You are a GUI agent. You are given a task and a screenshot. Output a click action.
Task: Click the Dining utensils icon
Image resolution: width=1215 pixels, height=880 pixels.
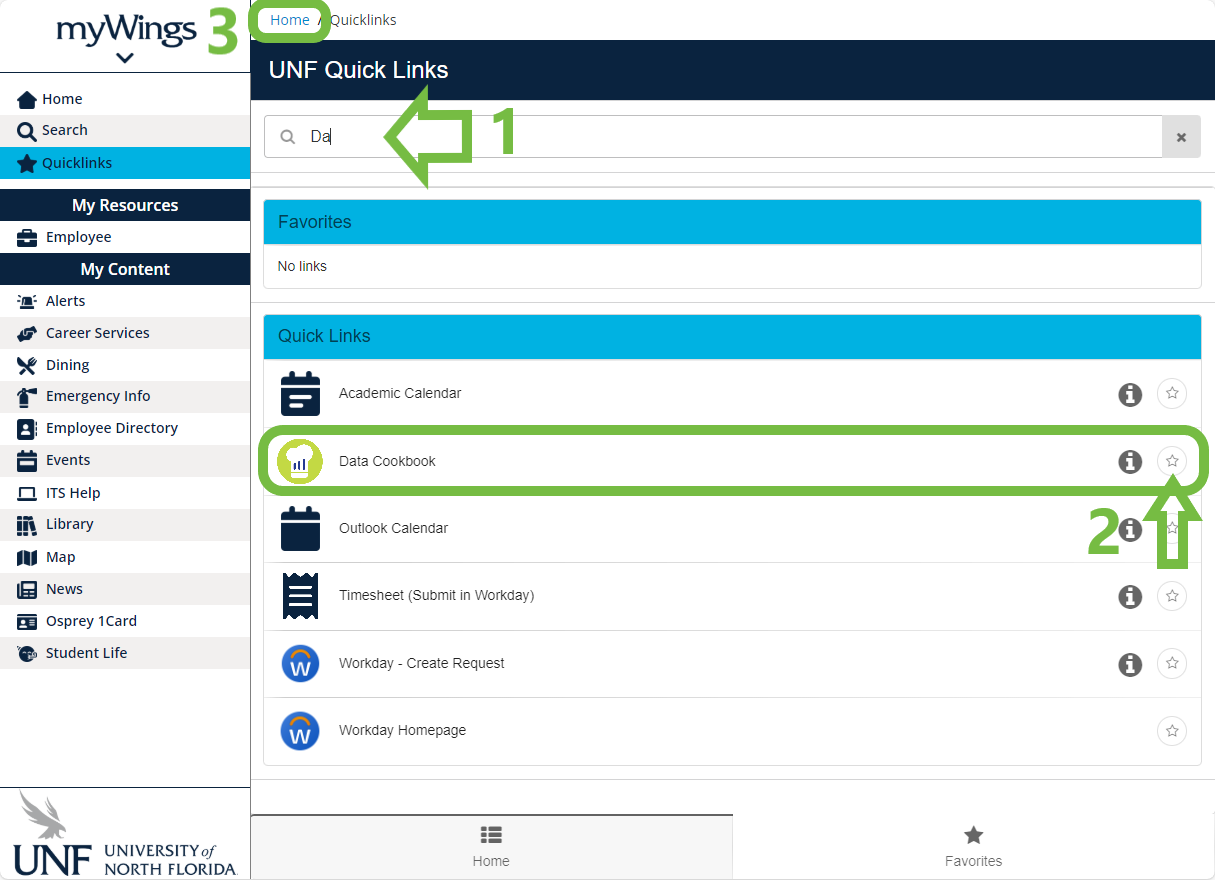[x=27, y=365]
